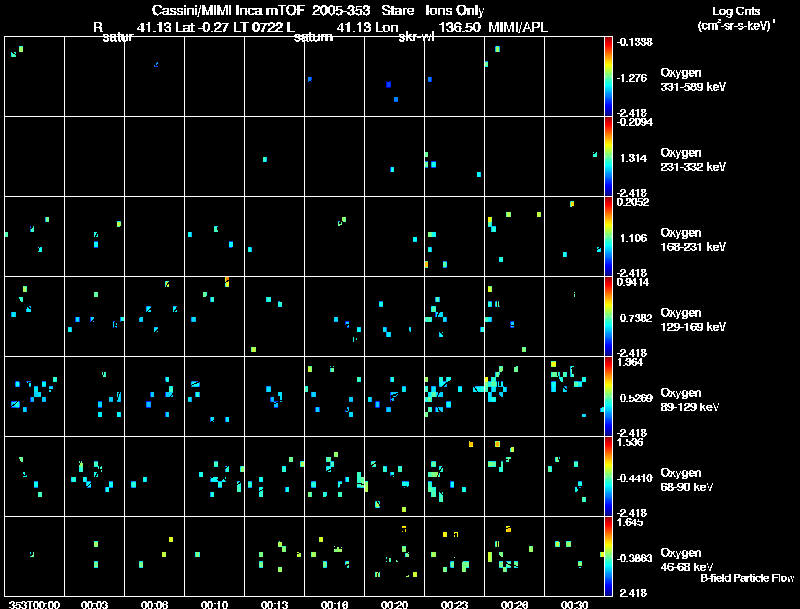Click the 'Log Cnts' units heading

point(736,11)
